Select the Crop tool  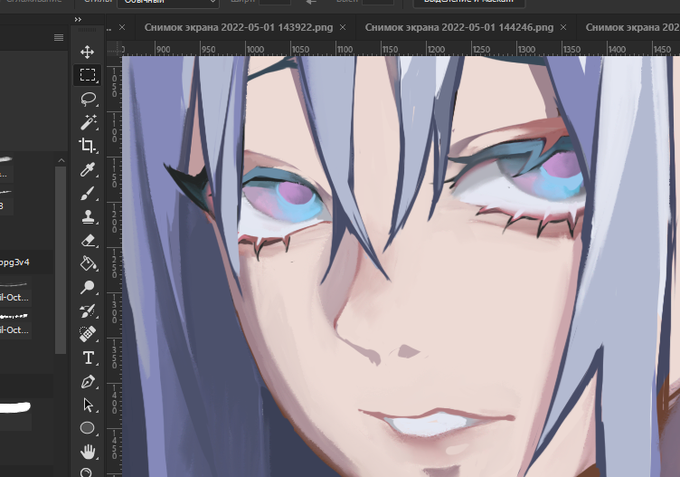88,145
